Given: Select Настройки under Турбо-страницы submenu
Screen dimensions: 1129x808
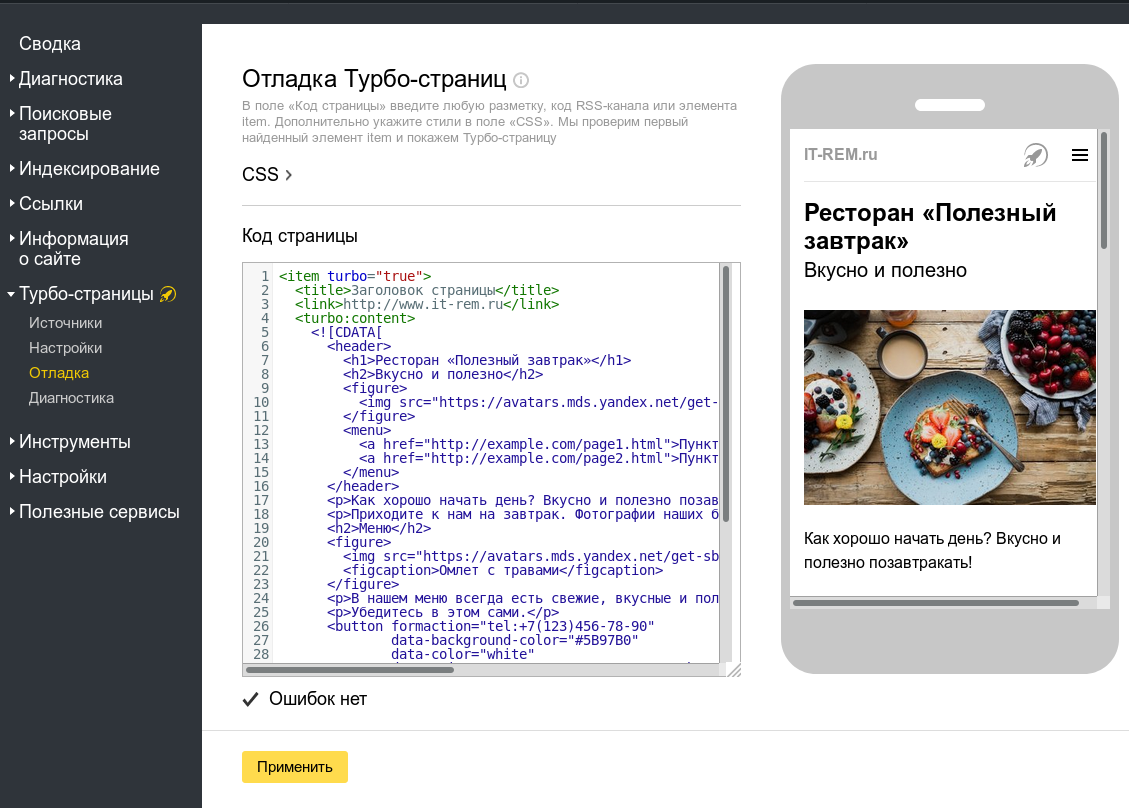Looking at the screenshot, I should point(65,348).
